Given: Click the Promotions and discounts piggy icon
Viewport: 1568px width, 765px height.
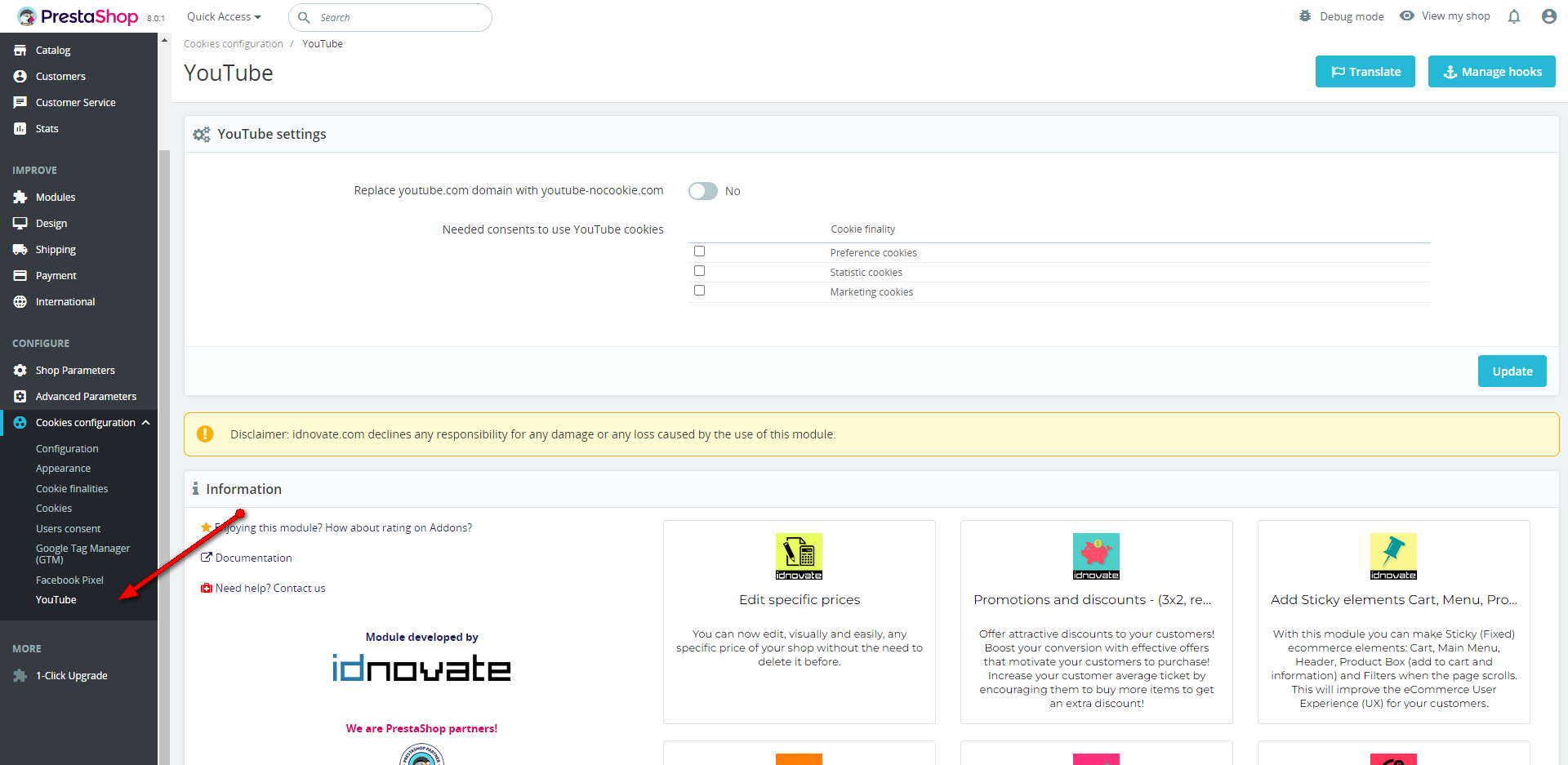Looking at the screenshot, I should (x=1097, y=557).
